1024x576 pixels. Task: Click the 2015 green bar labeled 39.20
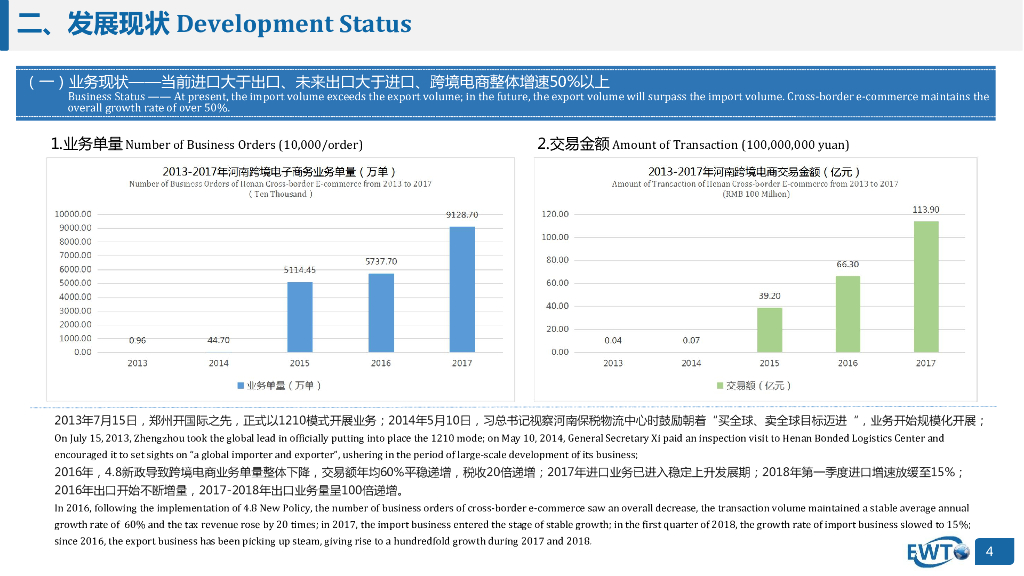click(769, 329)
